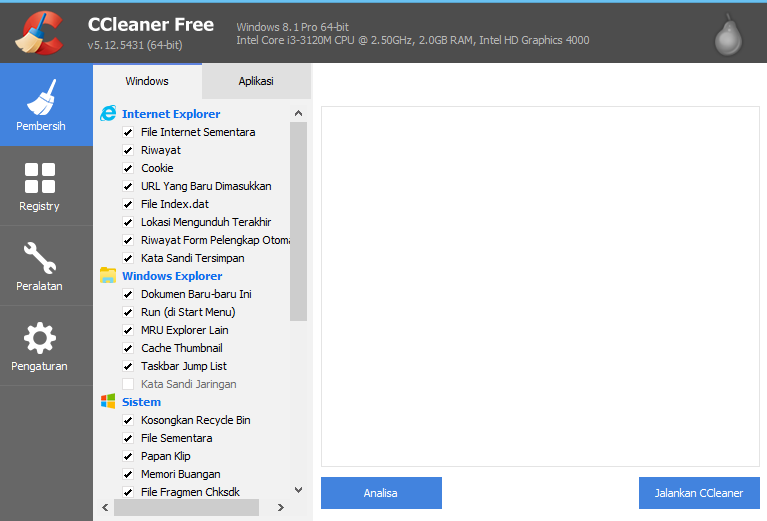Toggle Taskbar Jump List checkbox

pos(128,366)
